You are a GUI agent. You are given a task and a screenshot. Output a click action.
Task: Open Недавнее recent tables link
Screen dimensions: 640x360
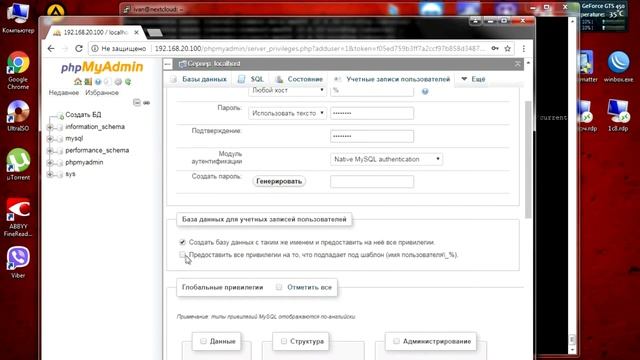[64, 93]
